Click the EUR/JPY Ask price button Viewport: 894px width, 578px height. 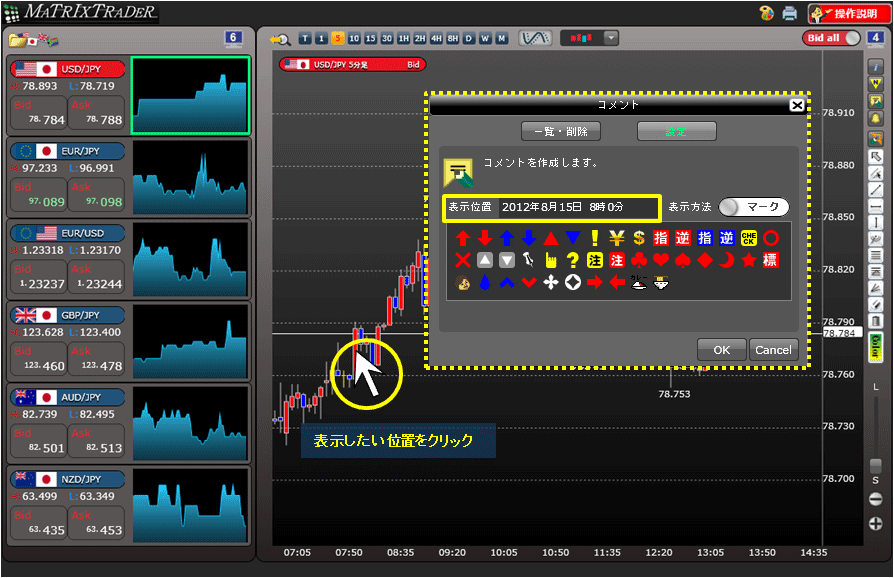(96, 195)
